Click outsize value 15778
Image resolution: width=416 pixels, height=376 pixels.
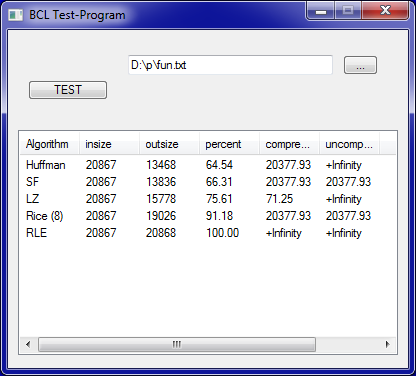click(x=161, y=199)
